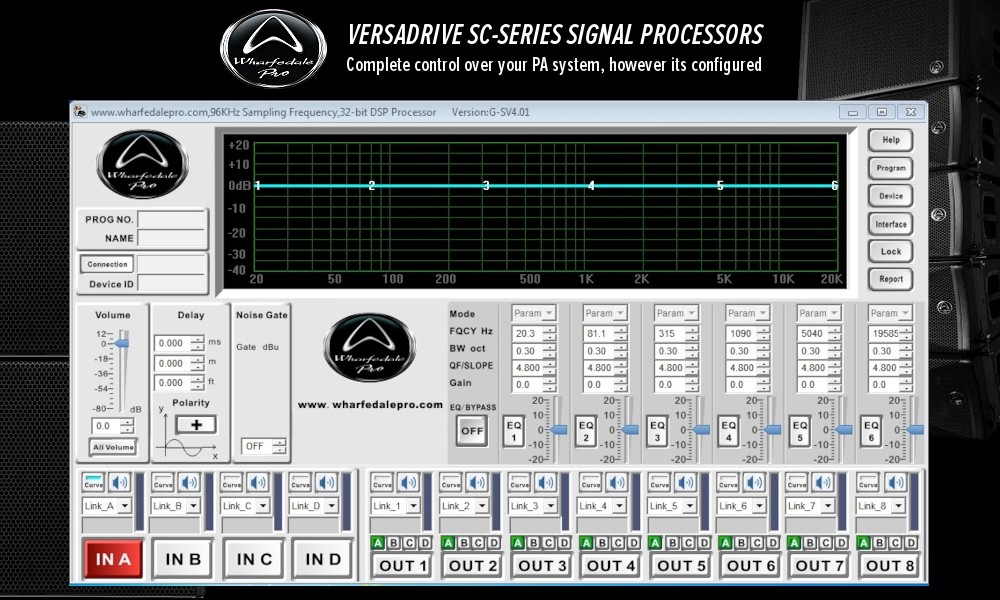Click the EQ 4 gain slider handle

click(773, 430)
